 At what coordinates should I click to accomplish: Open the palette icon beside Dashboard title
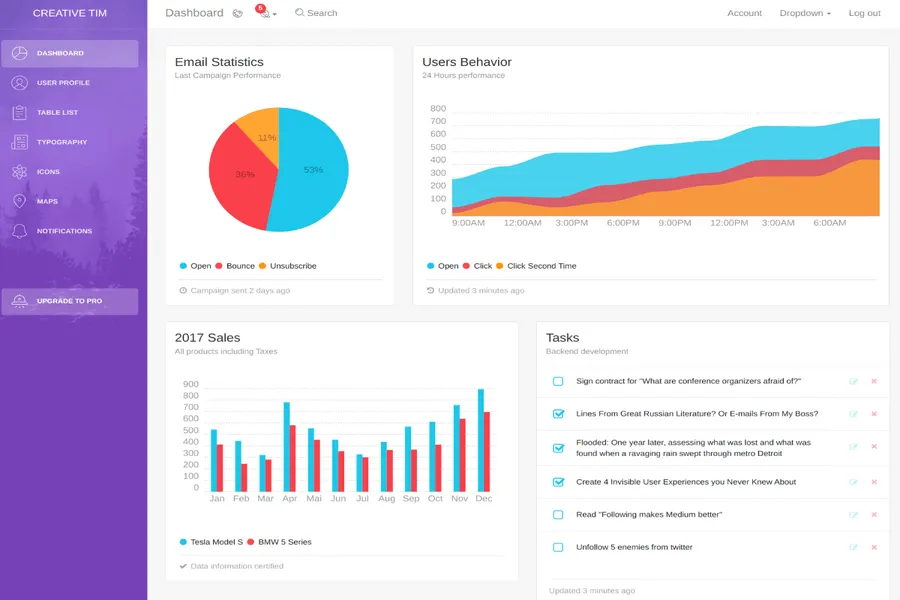pos(237,14)
